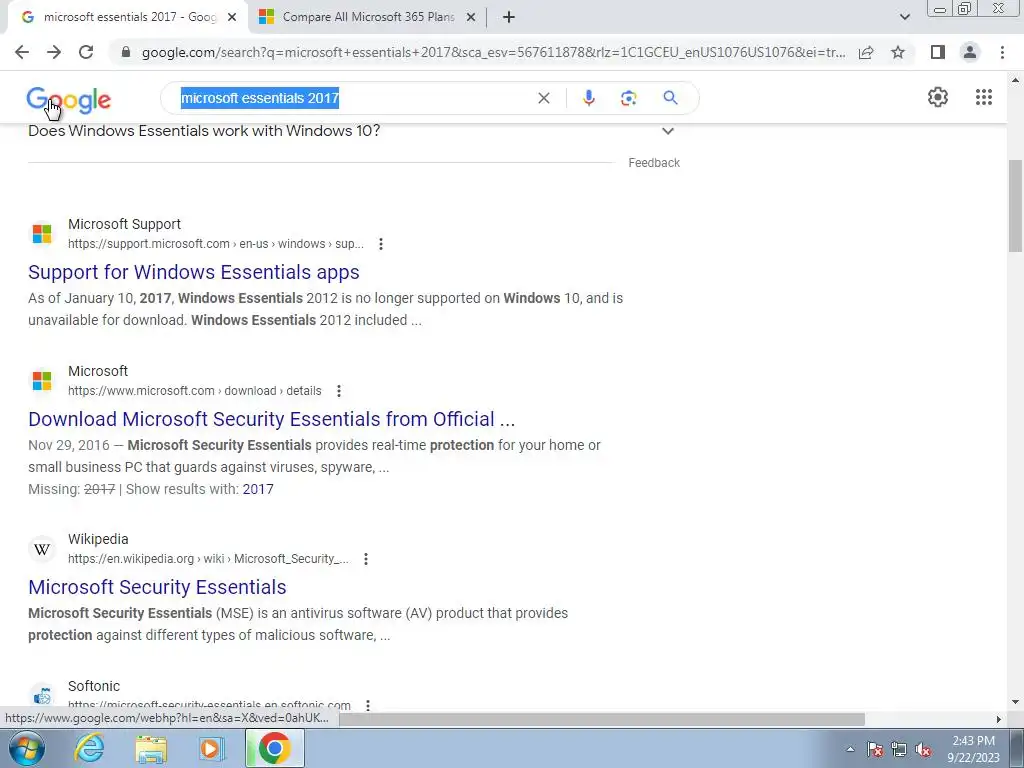Viewport: 1024px width, 768px height.
Task: Open Windows Media Player from the taskbar
Action: [x=212, y=748]
